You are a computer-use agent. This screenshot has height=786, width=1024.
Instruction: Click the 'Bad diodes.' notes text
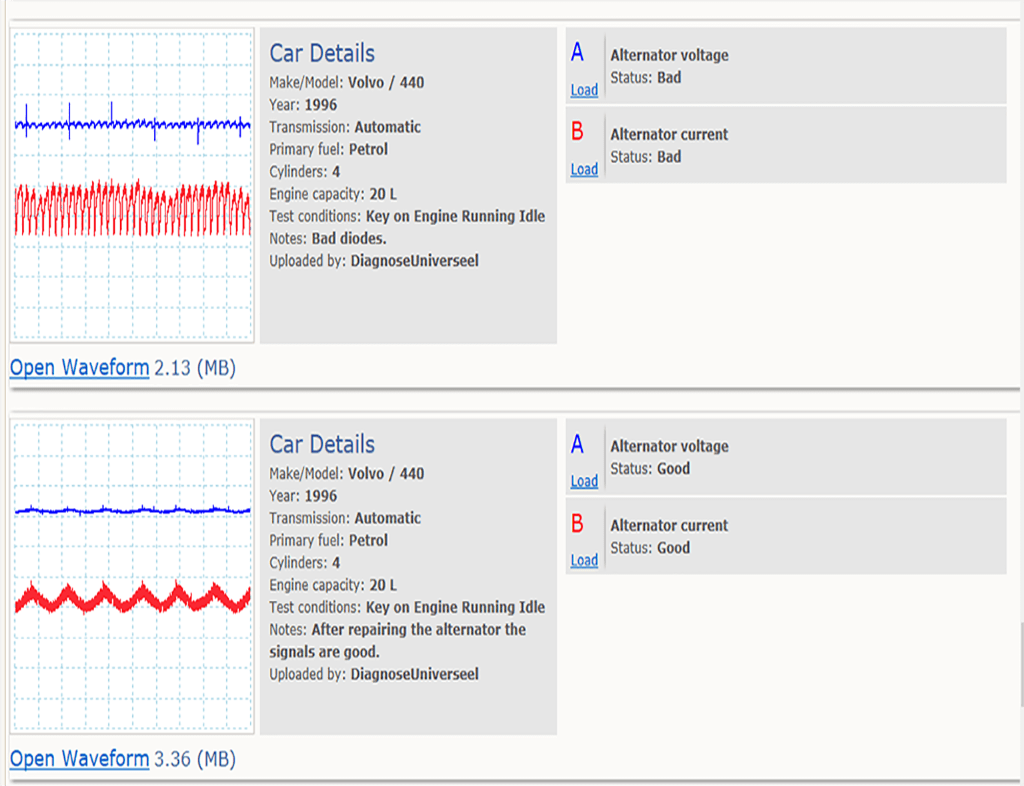(348, 238)
